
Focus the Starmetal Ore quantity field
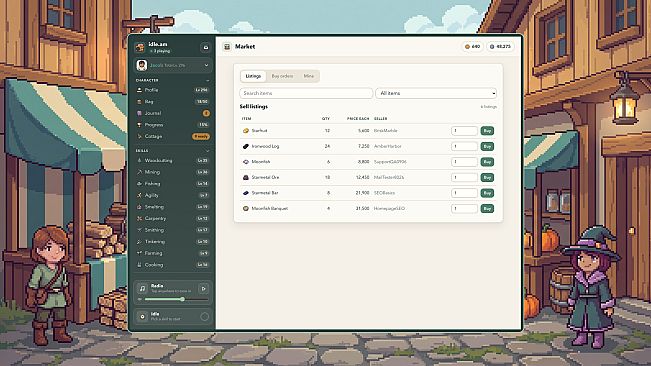464,177
